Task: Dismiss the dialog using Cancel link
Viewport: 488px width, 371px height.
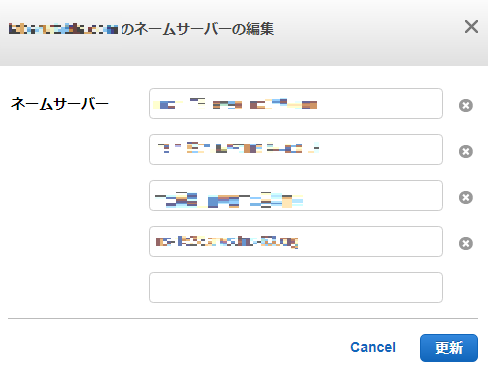Action: coord(373,347)
